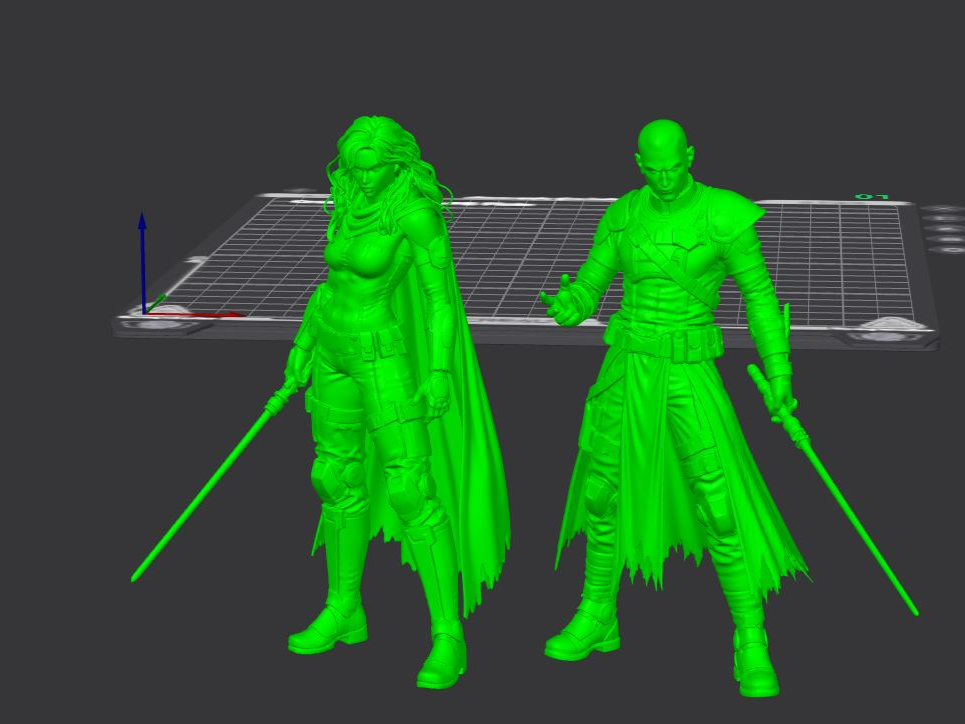Click the blue Z-axis arrow

142,263
